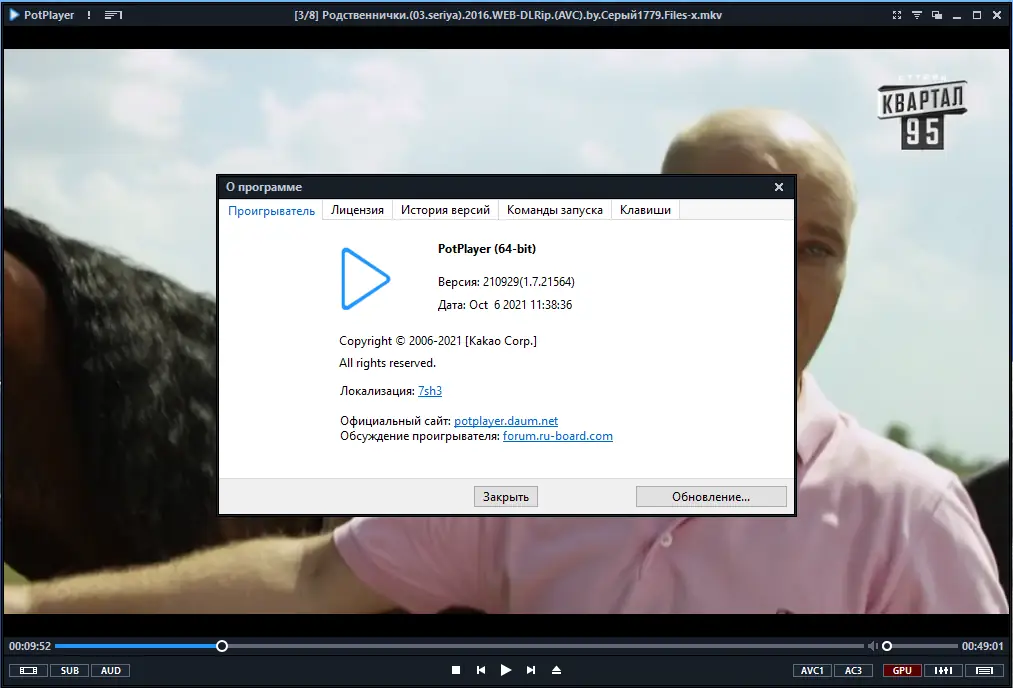Toggle the playlist panel button at bottom right

click(985, 671)
